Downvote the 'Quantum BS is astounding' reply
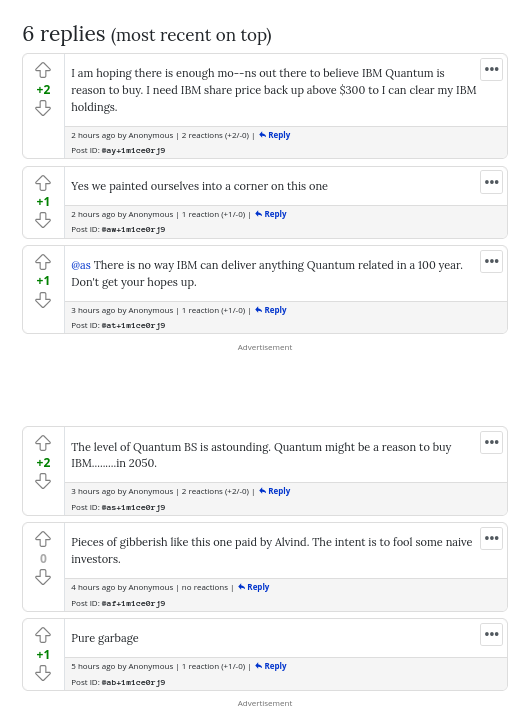This screenshot has width=528, height=722. (43, 481)
